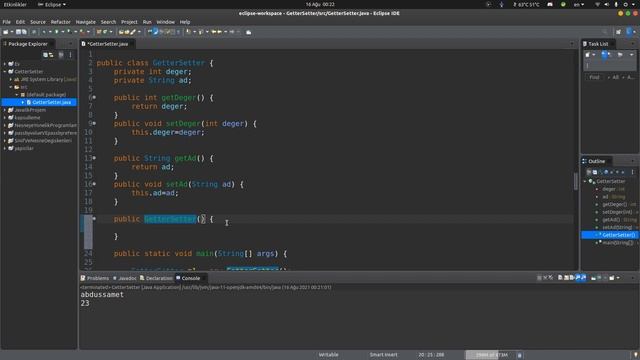Click the All link in Task List
The image size is (640, 360).
(x=616, y=77)
